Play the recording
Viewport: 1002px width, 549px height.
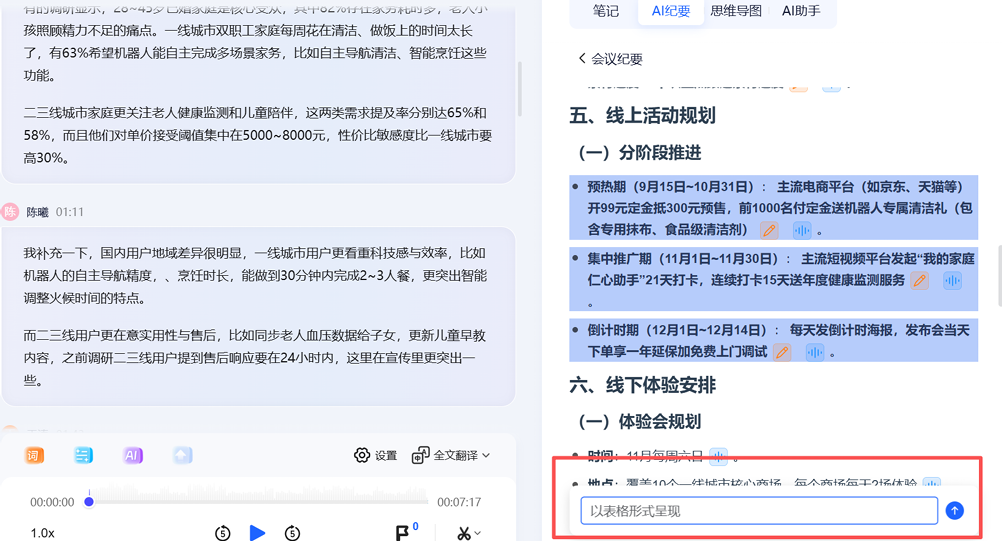coord(257,532)
